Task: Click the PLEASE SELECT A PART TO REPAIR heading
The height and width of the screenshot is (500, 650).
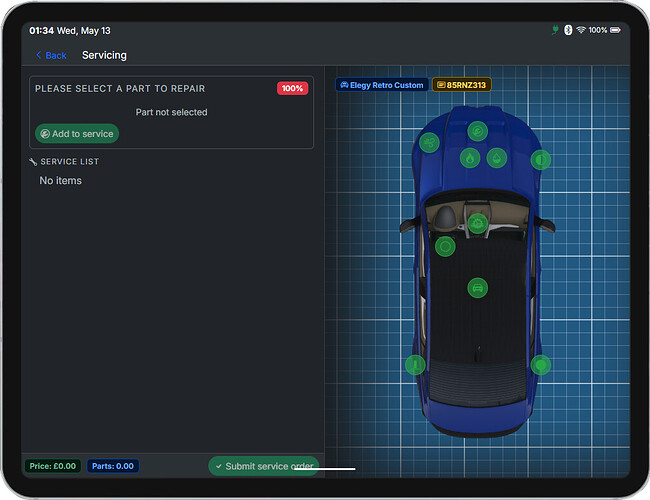Action: click(120, 89)
